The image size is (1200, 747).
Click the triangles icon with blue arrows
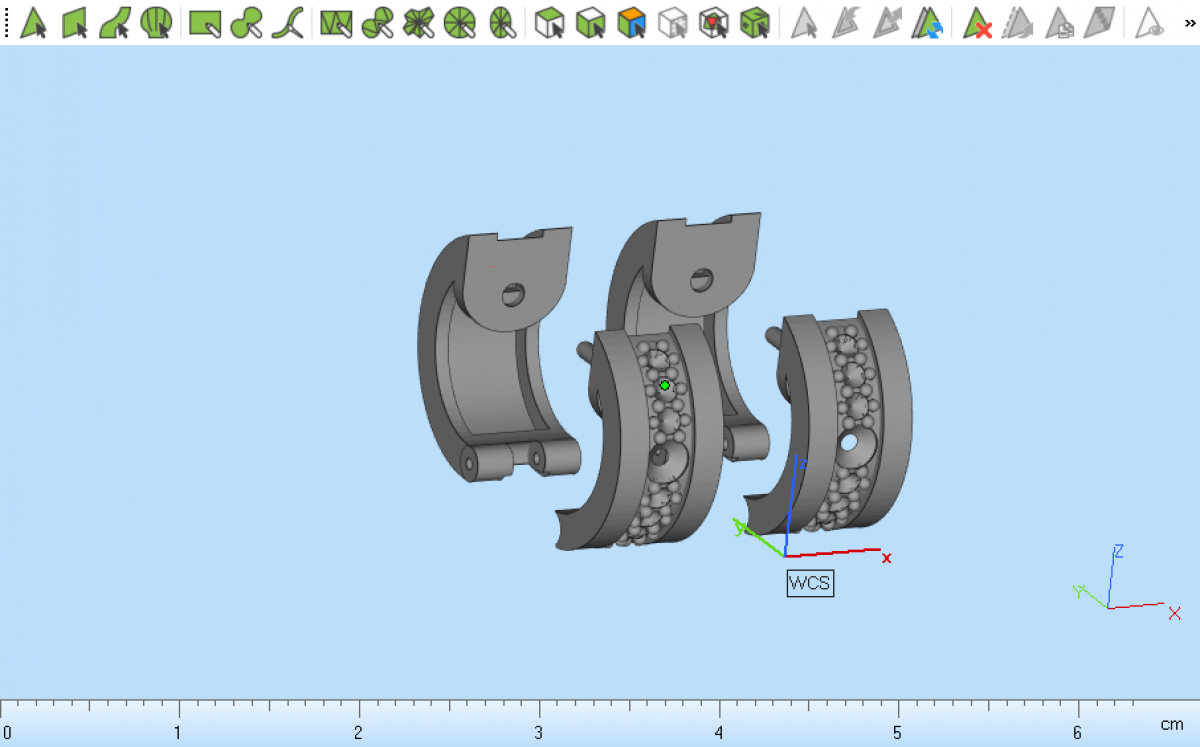pos(928,22)
